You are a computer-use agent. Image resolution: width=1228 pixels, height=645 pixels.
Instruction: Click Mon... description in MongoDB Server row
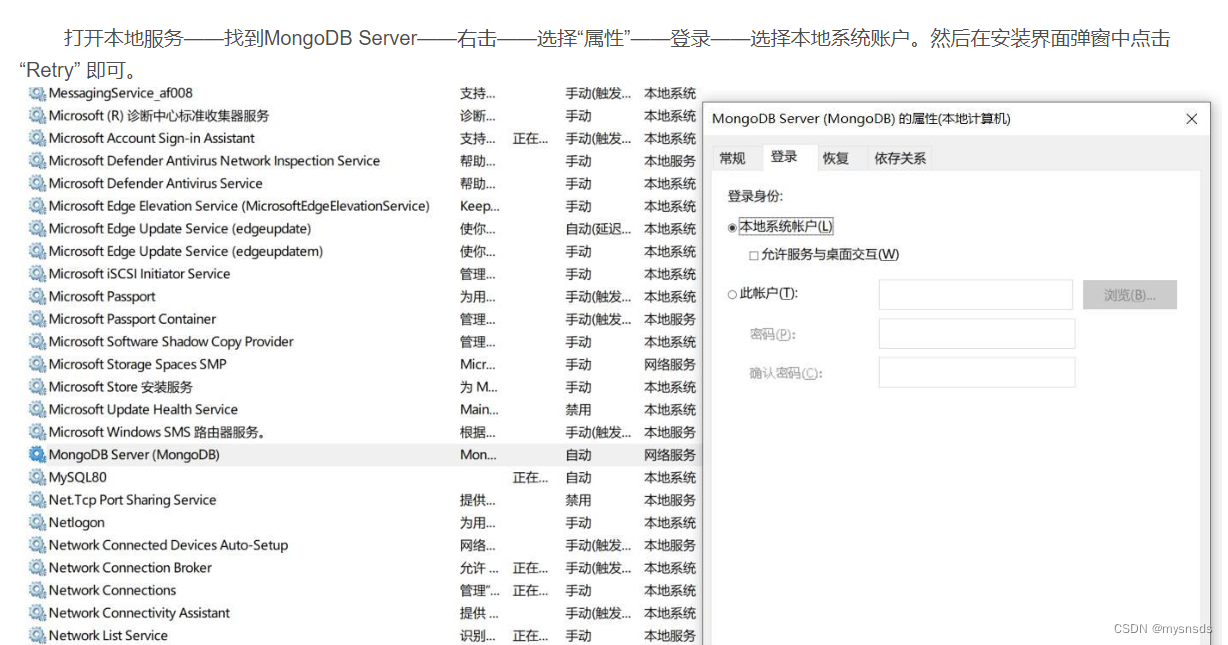pyautogui.click(x=478, y=455)
